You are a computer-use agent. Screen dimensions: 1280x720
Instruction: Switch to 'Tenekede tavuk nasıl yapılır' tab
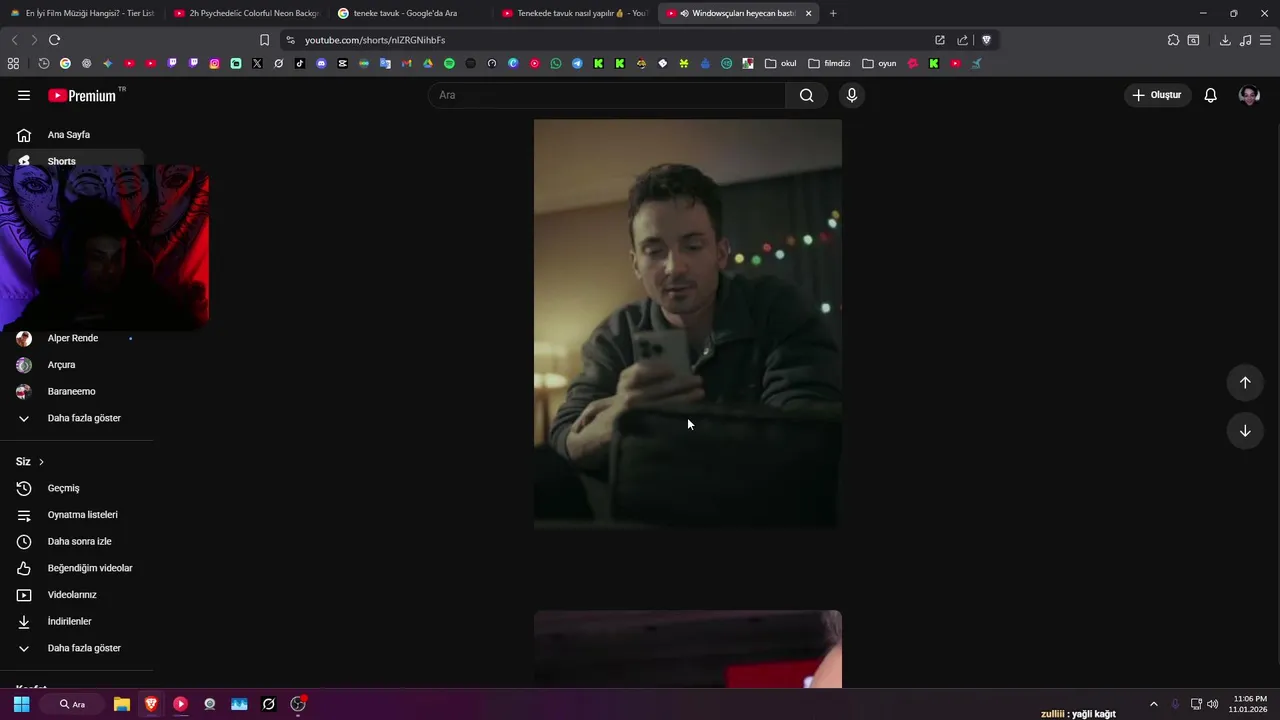pos(575,13)
